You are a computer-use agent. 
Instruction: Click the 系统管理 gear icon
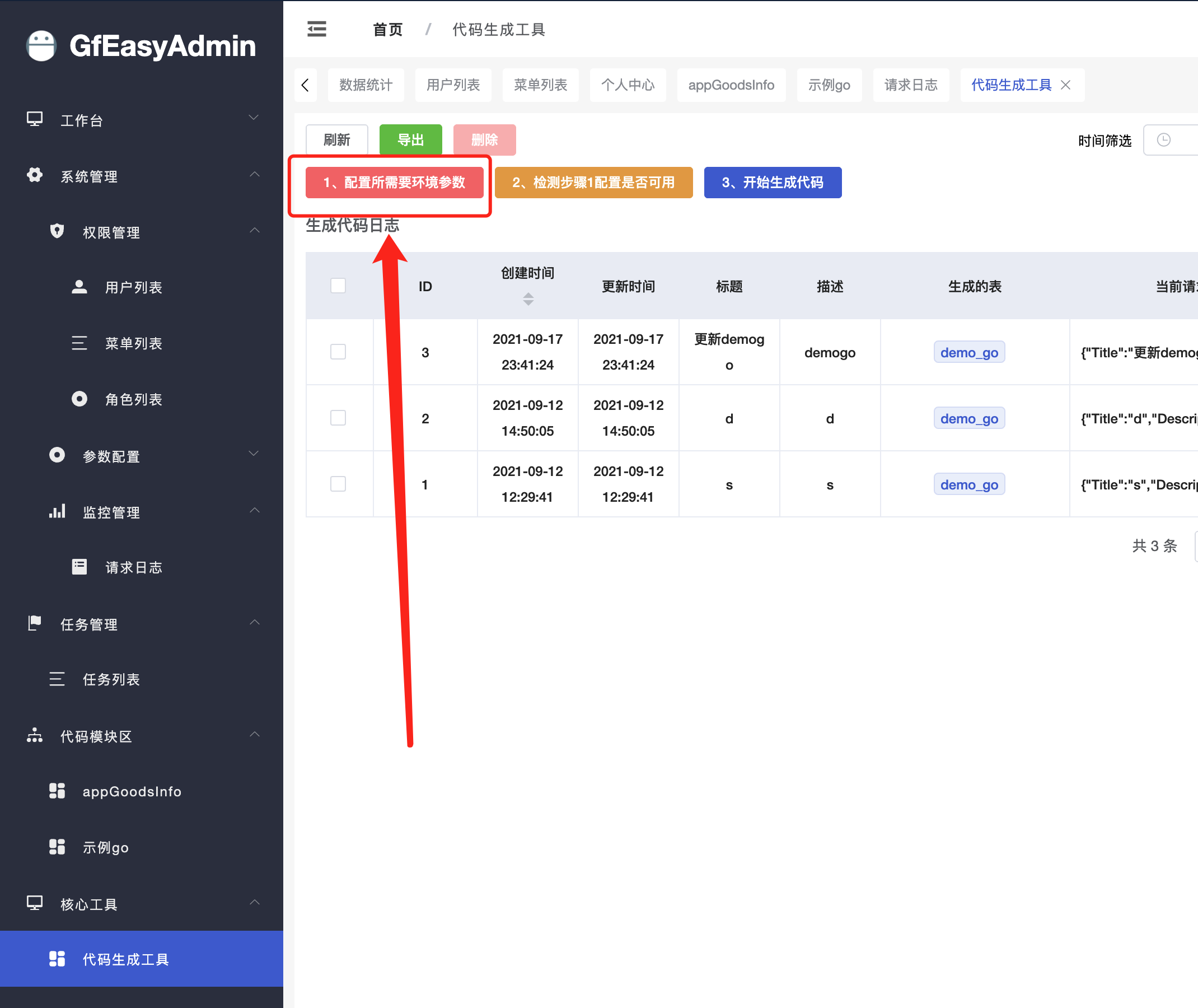coord(35,175)
